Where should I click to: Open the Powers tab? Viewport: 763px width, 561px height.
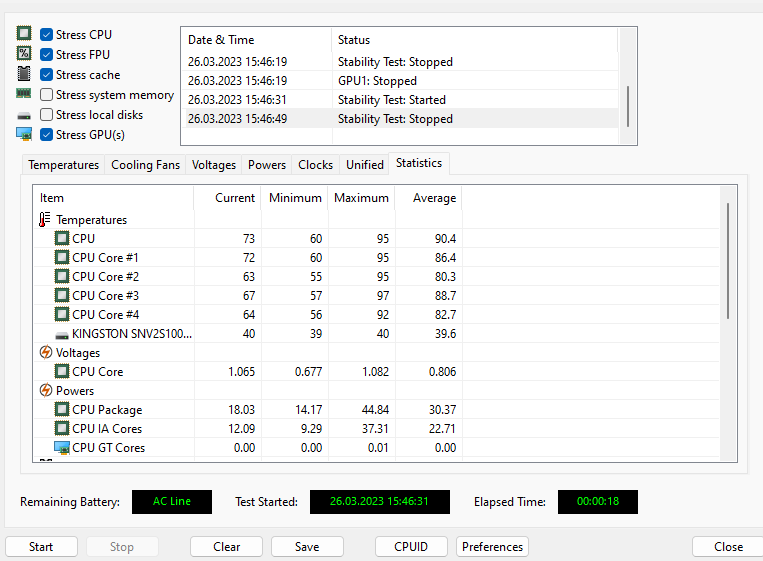pos(267,165)
